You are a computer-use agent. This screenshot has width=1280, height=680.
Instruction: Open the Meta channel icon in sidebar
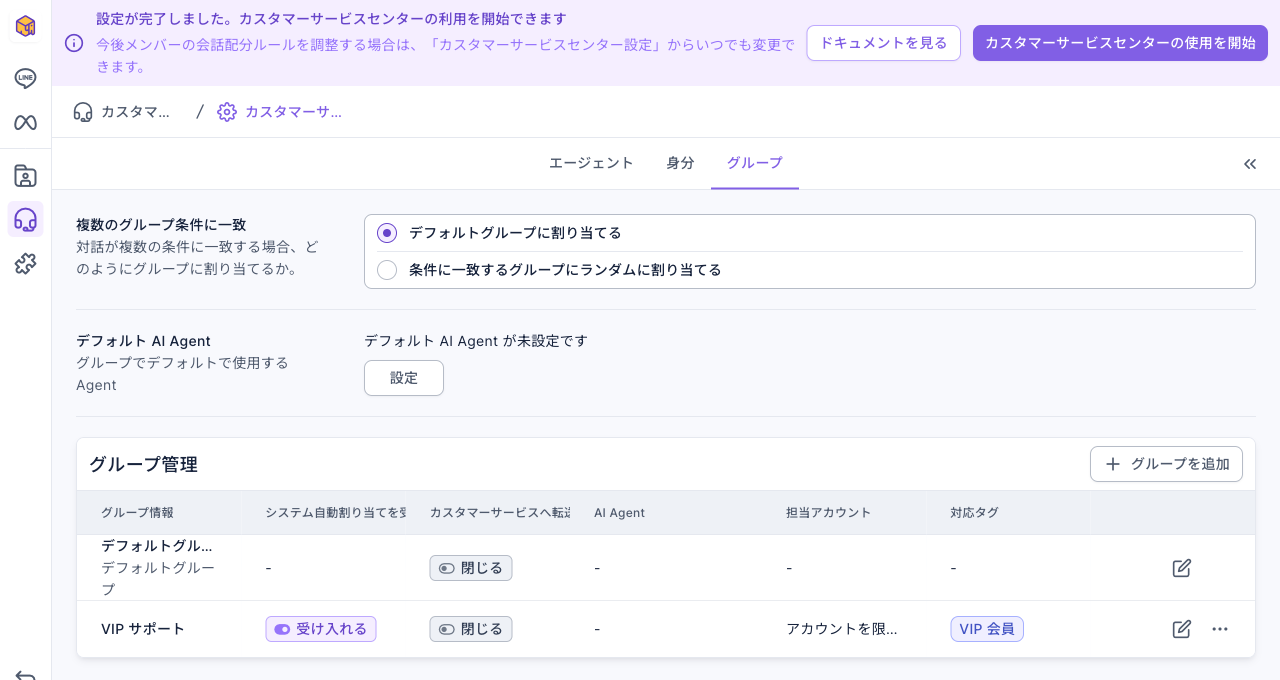click(x=25, y=122)
